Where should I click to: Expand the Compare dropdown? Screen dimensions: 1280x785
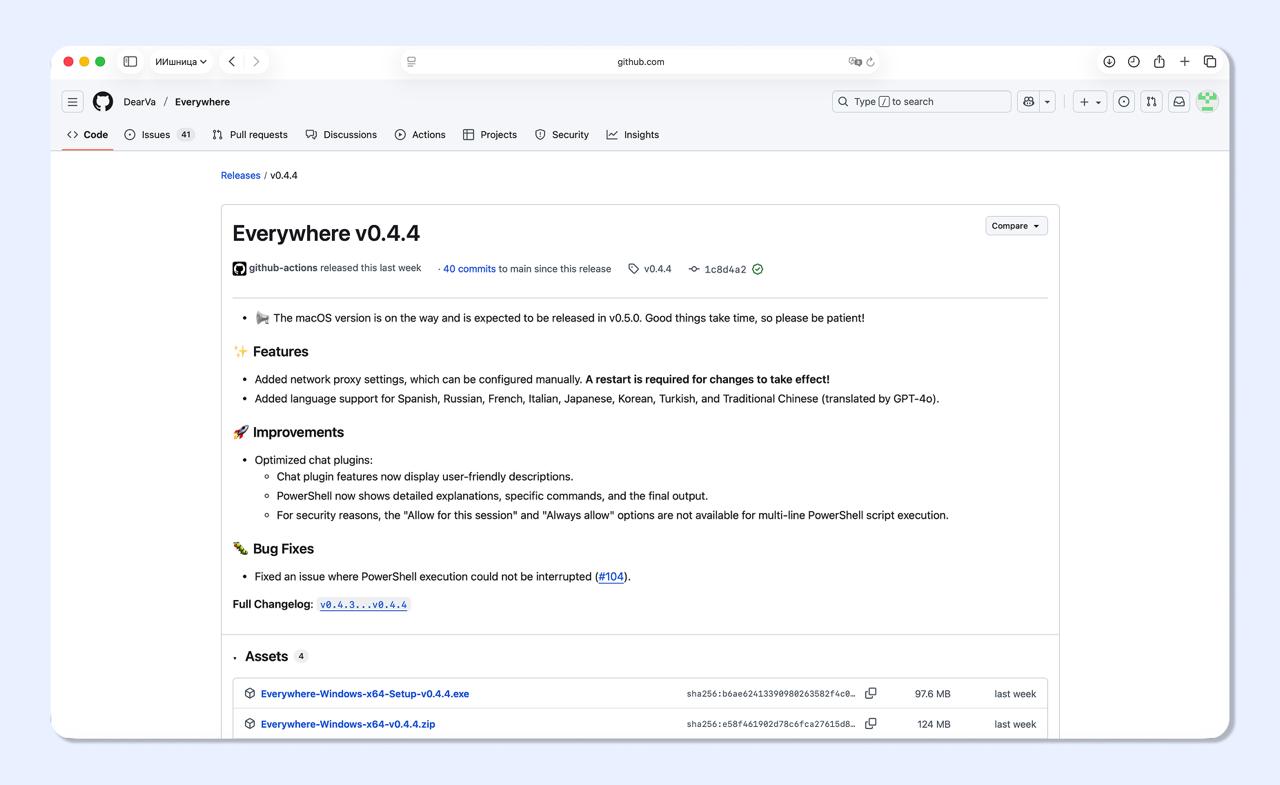[x=1016, y=226]
